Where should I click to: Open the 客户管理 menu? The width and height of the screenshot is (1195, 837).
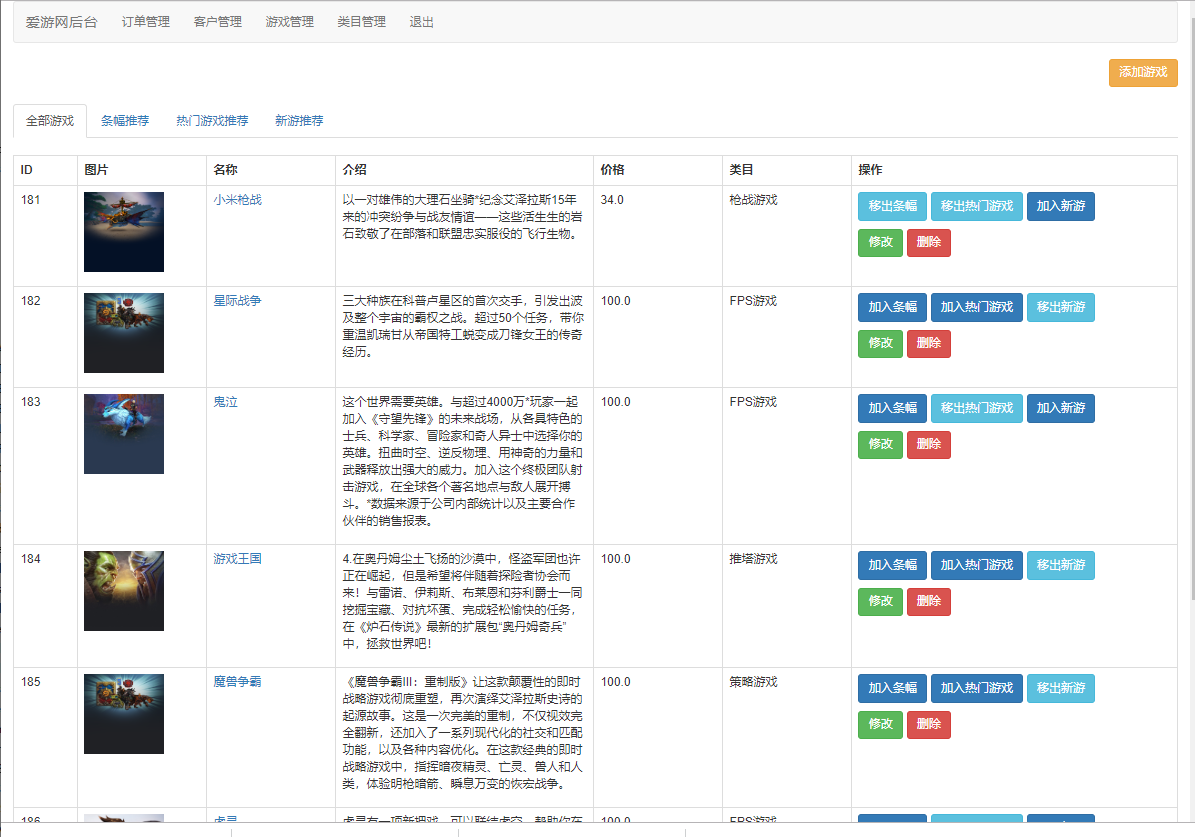pos(217,20)
